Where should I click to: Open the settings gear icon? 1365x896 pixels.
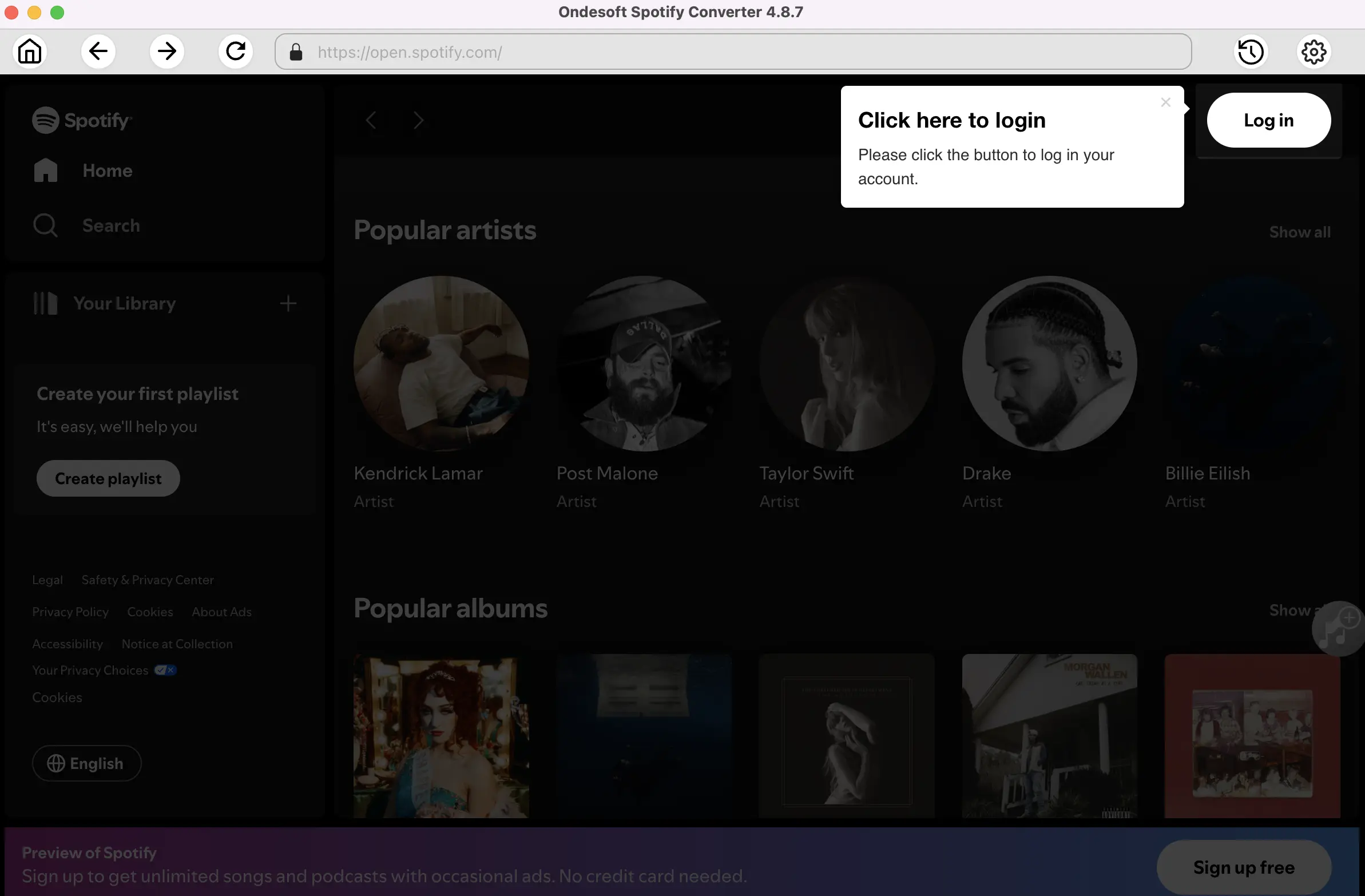[x=1314, y=51]
